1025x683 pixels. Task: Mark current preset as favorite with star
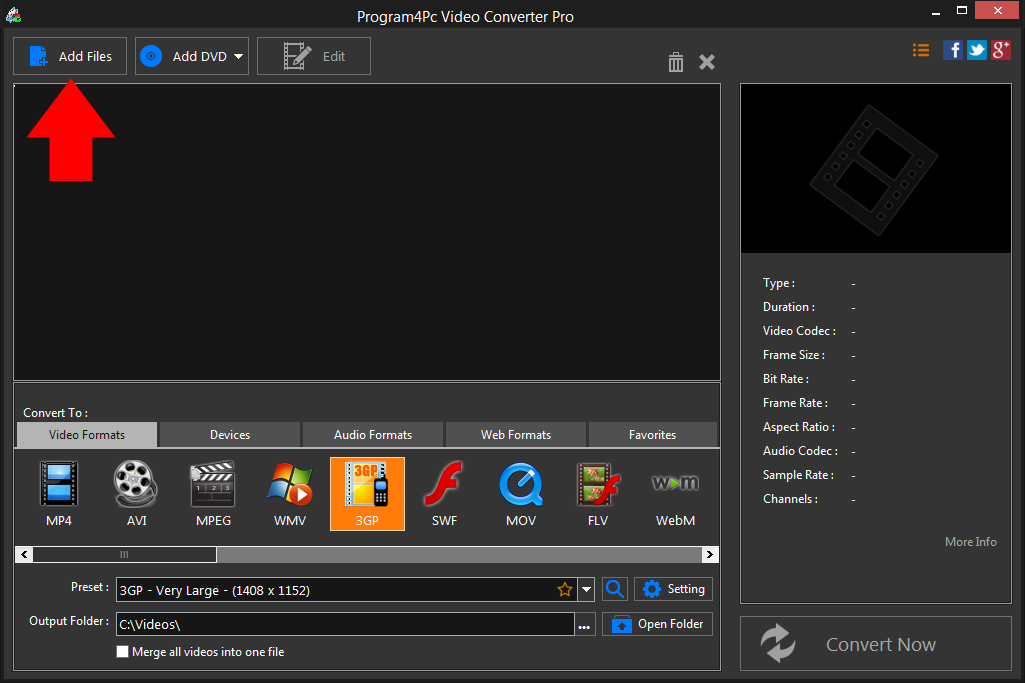point(565,589)
